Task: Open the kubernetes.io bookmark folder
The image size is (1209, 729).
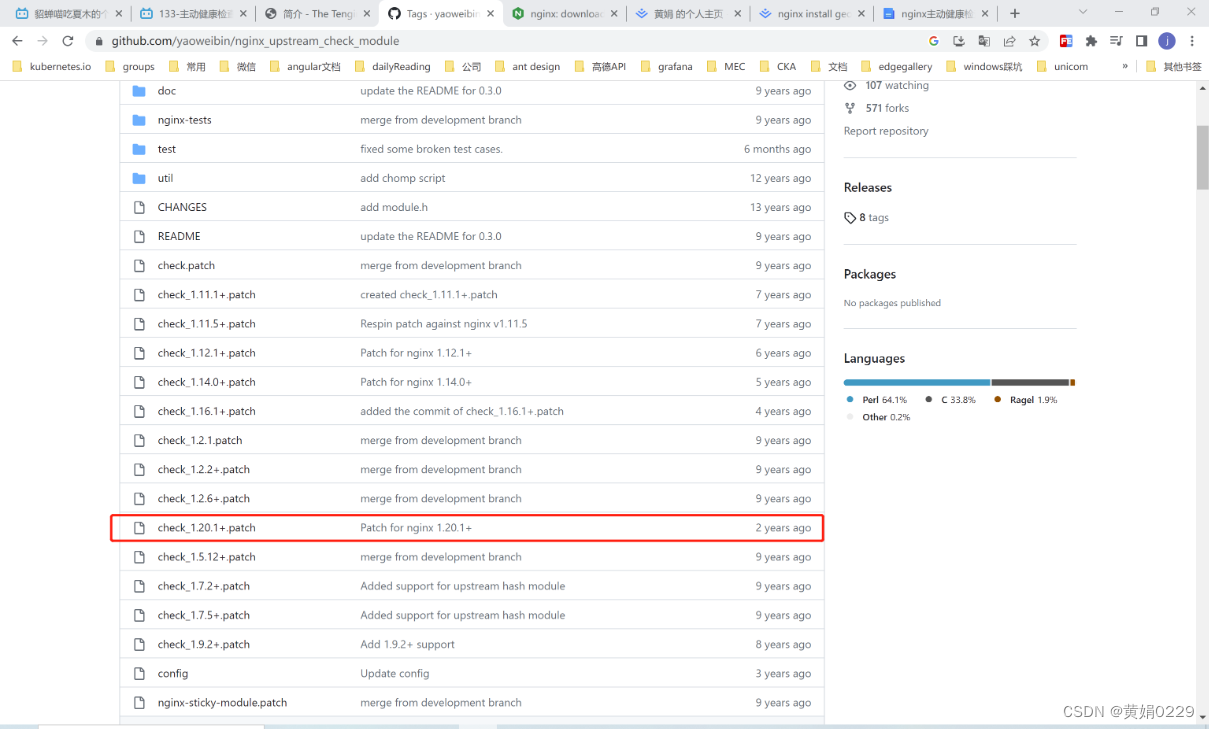Action: [x=51, y=66]
